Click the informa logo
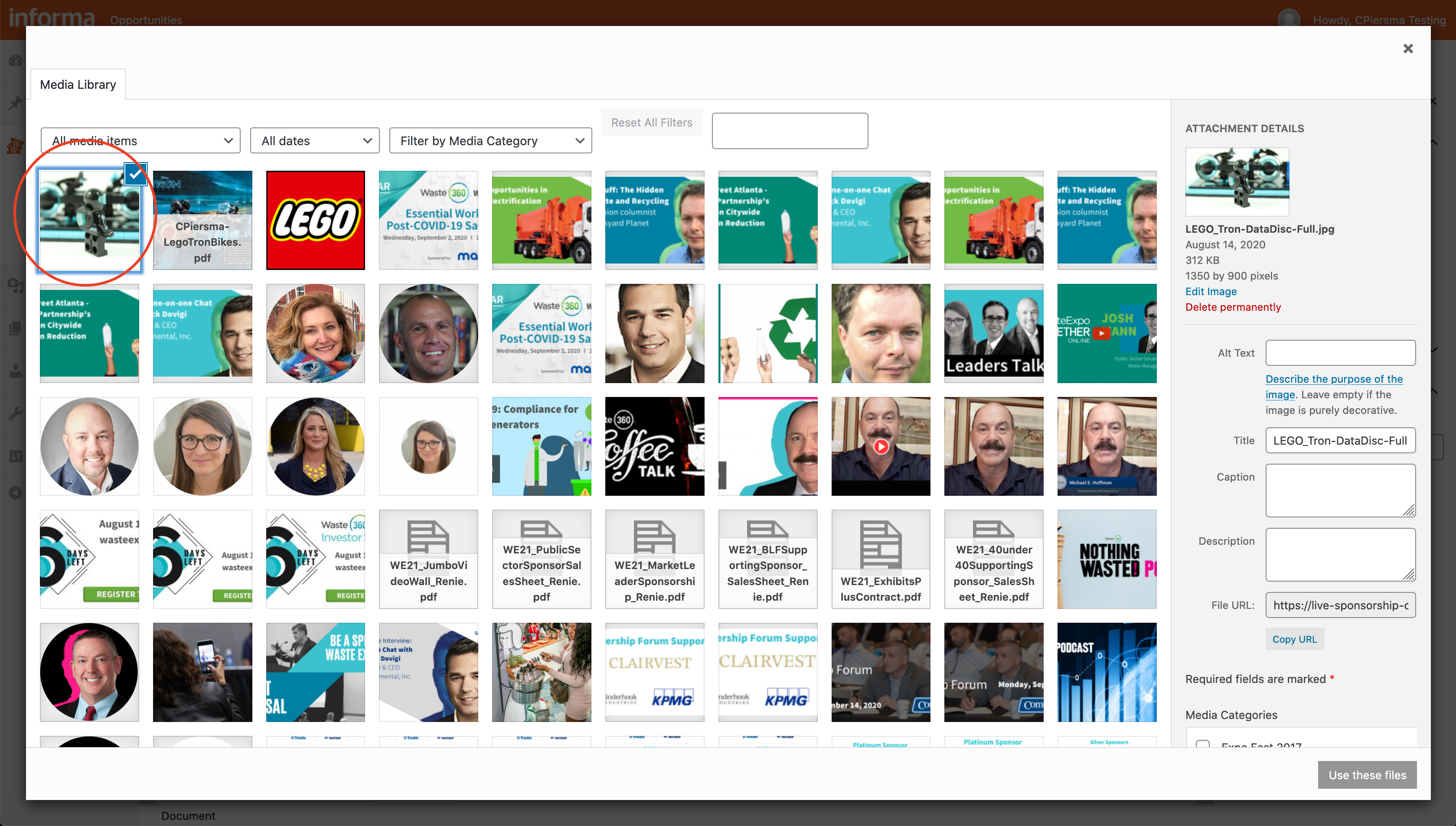This screenshot has height=826, width=1456. pos(52,17)
